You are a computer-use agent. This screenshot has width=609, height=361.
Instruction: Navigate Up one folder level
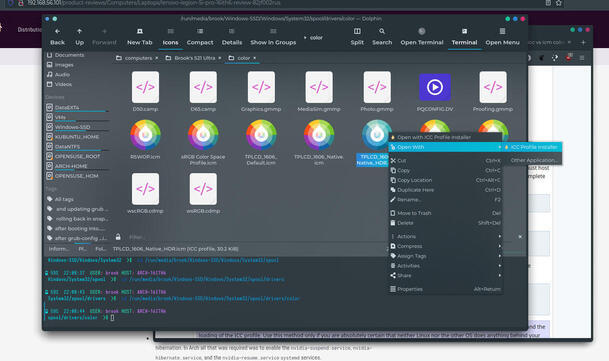(79, 37)
